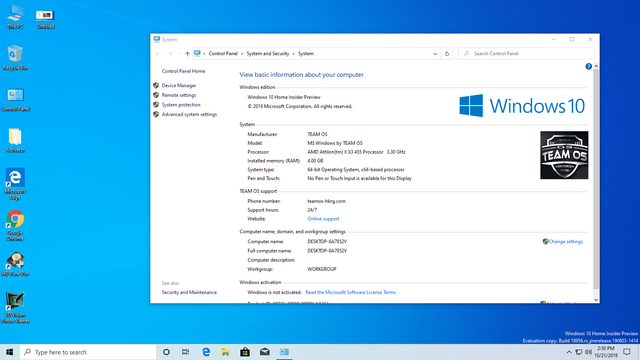The height and width of the screenshot is (360, 640).
Task: Open network status tray icon
Action: pos(578,352)
